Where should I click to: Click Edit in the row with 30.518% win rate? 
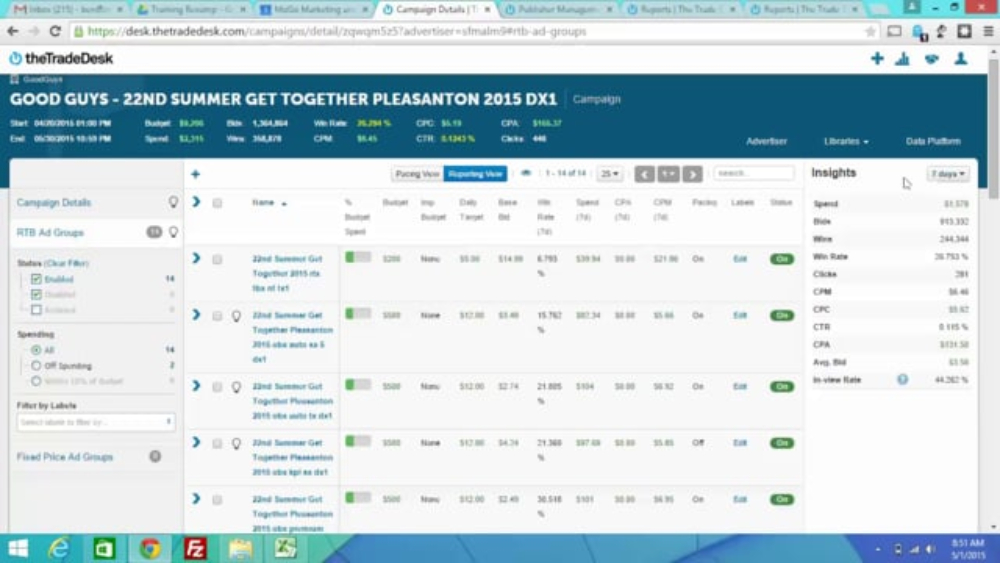tap(740, 499)
